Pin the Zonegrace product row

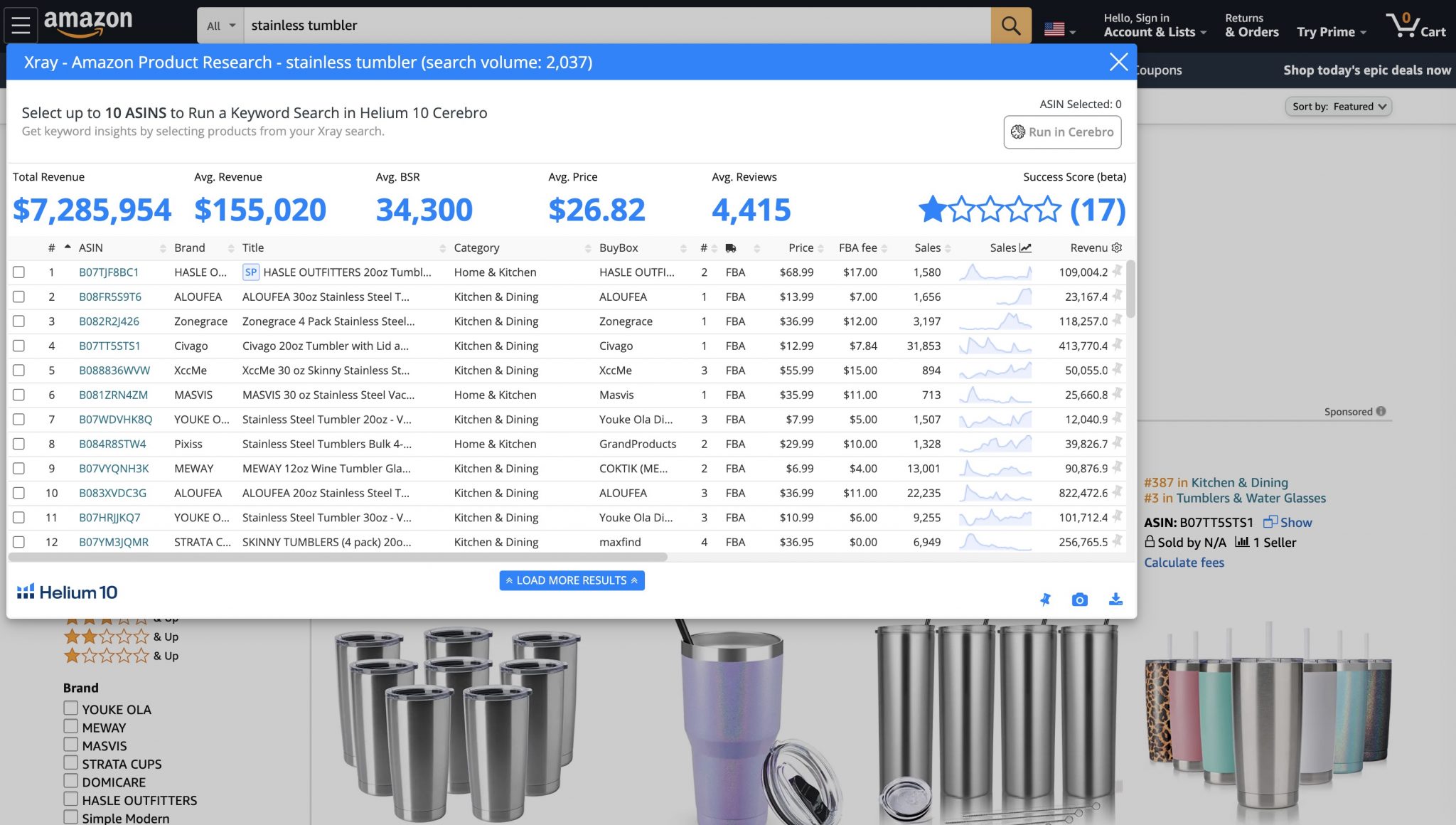(x=1118, y=321)
